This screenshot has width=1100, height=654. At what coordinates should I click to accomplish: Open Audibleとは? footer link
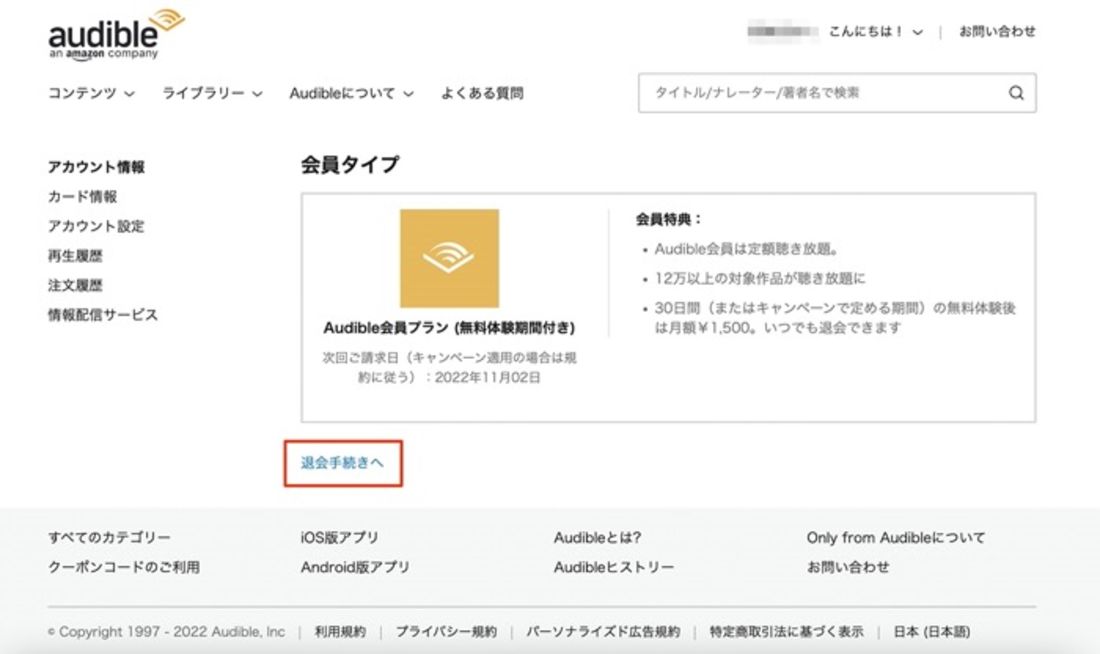coord(598,538)
